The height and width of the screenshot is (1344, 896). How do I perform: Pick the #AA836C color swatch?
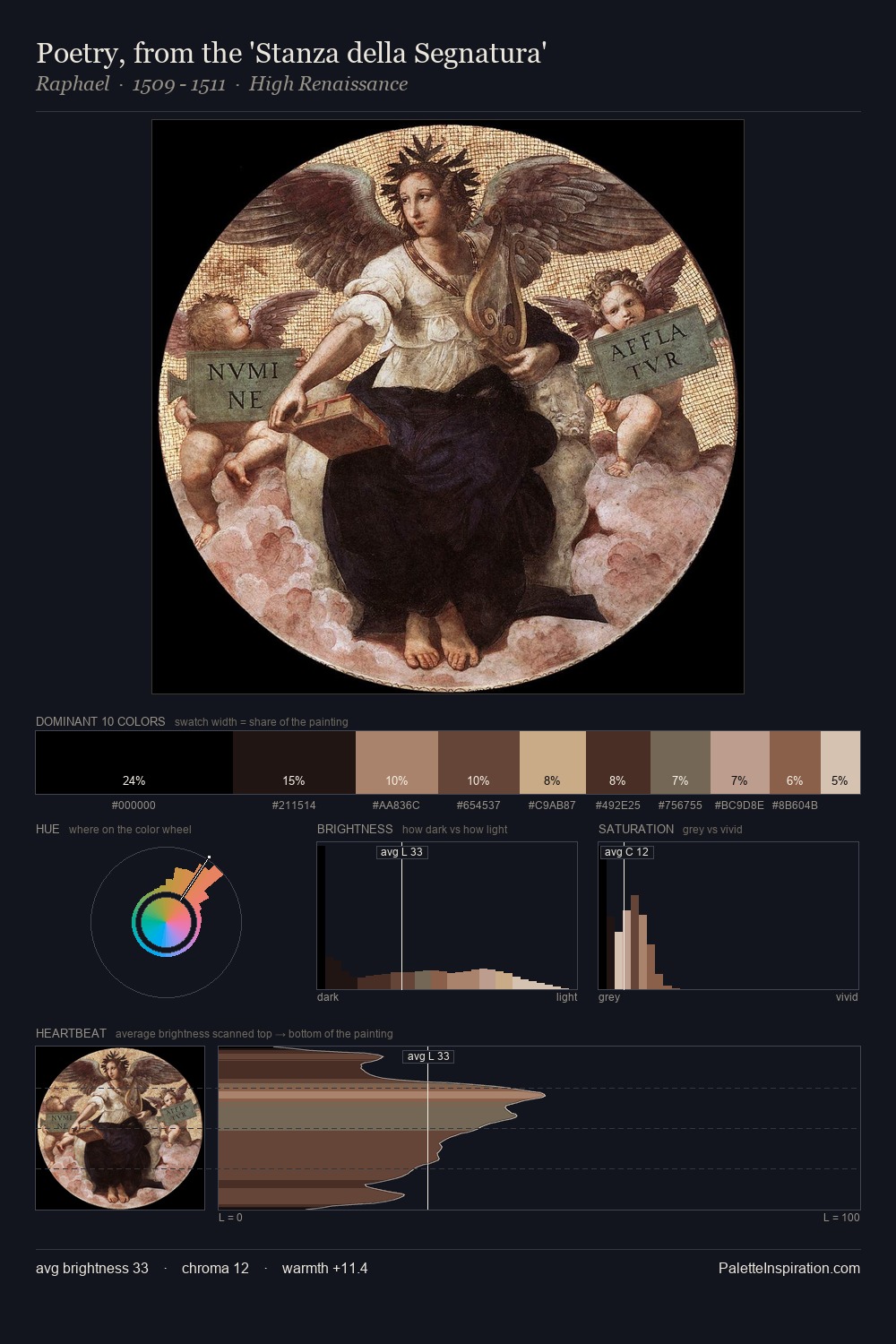(397, 762)
